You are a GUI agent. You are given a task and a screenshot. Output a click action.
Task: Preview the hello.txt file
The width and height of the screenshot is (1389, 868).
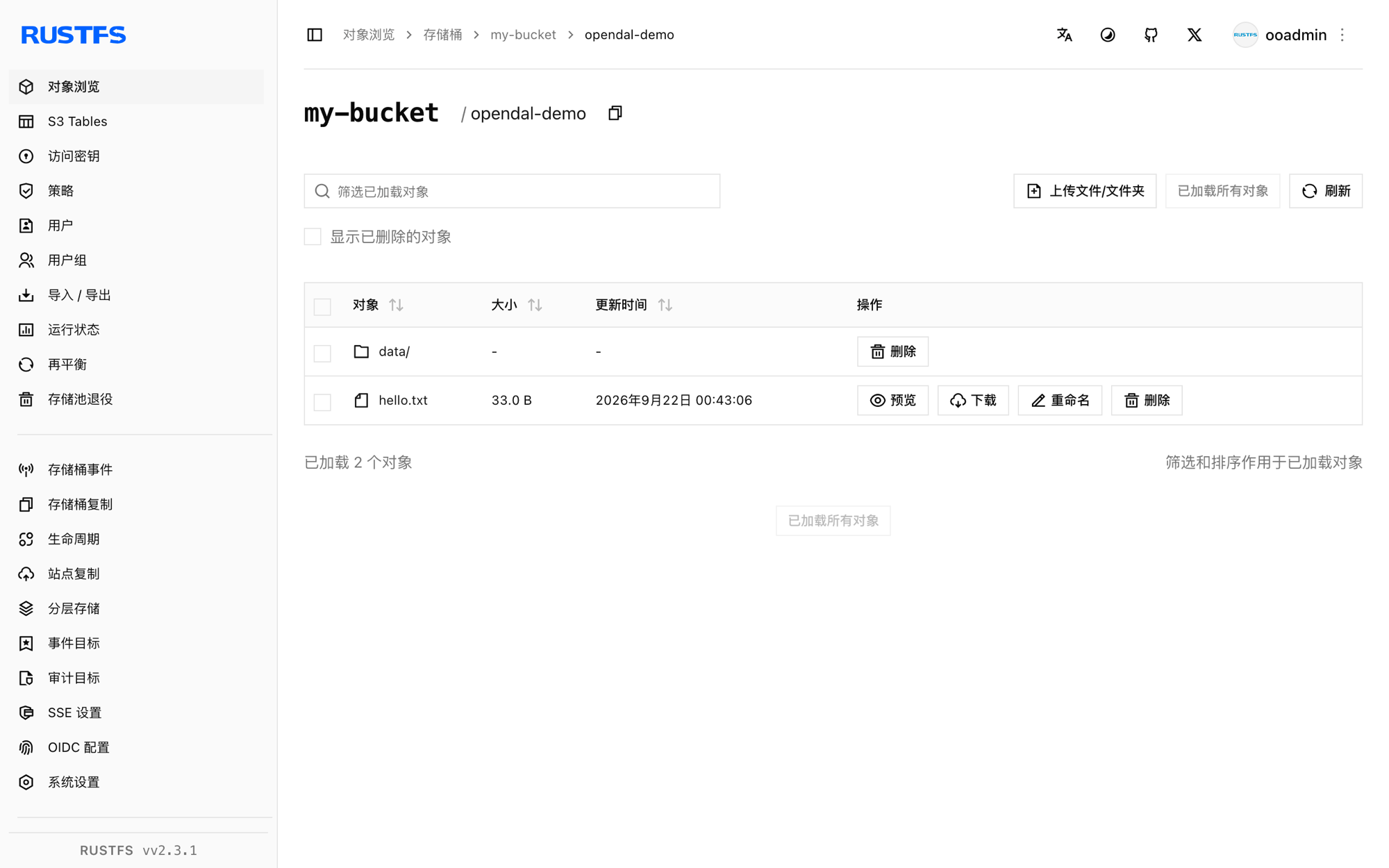(x=892, y=400)
